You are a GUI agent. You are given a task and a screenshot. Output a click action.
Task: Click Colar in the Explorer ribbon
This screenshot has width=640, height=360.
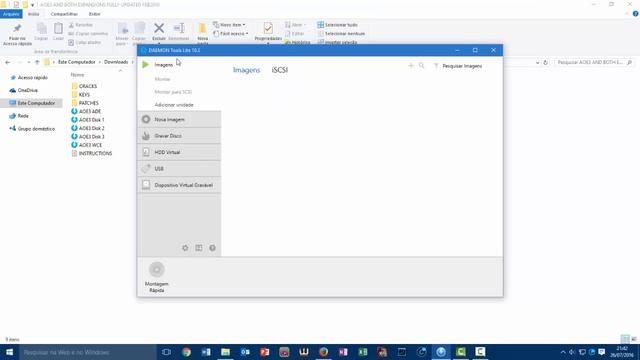click(x=58, y=31)
